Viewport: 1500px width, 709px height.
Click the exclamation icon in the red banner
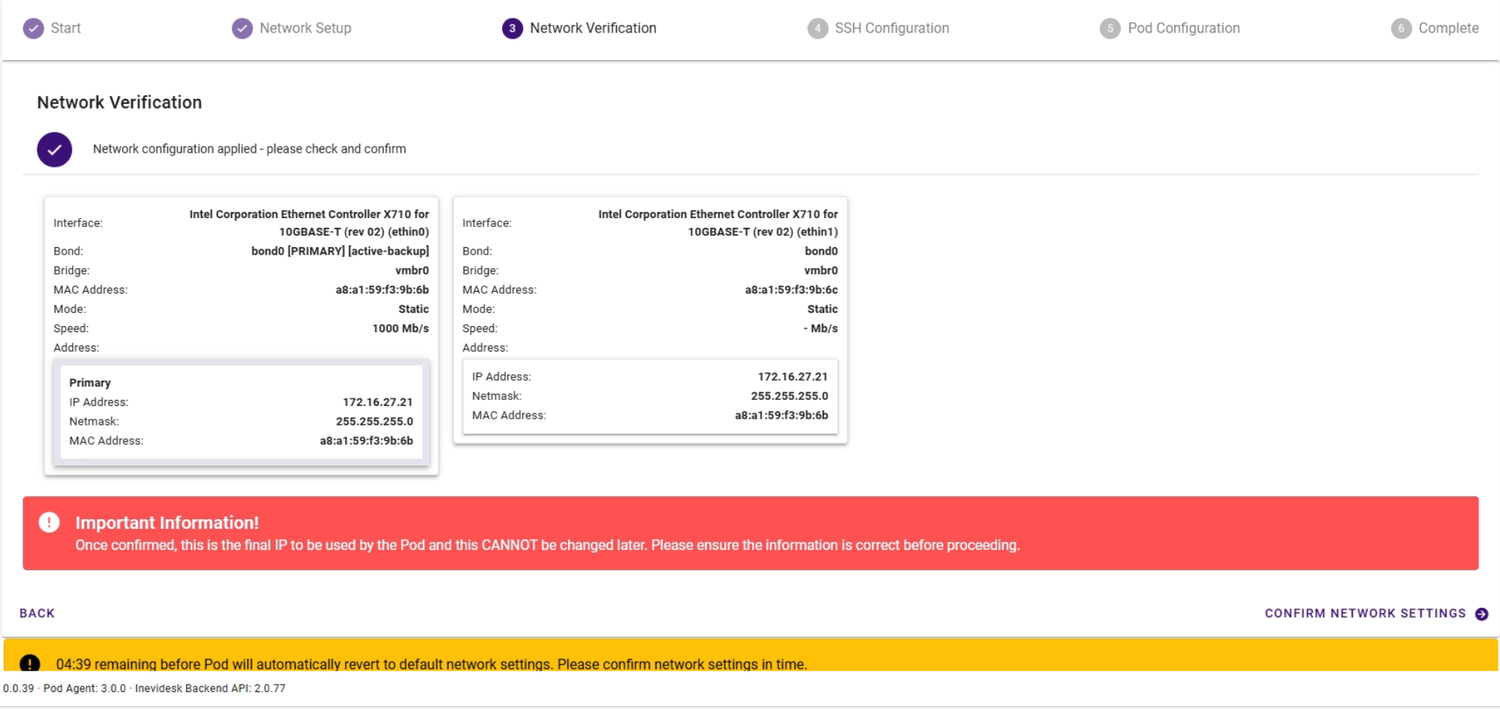point(48,521)
